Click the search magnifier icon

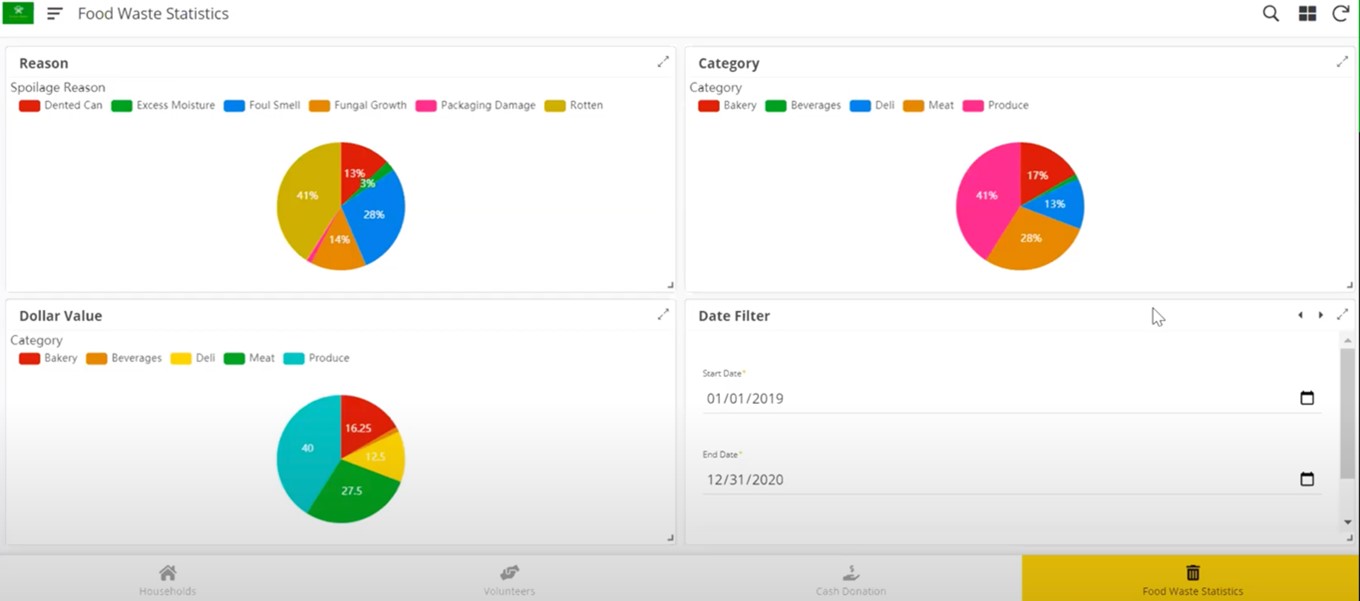(x=1270, y=14)
